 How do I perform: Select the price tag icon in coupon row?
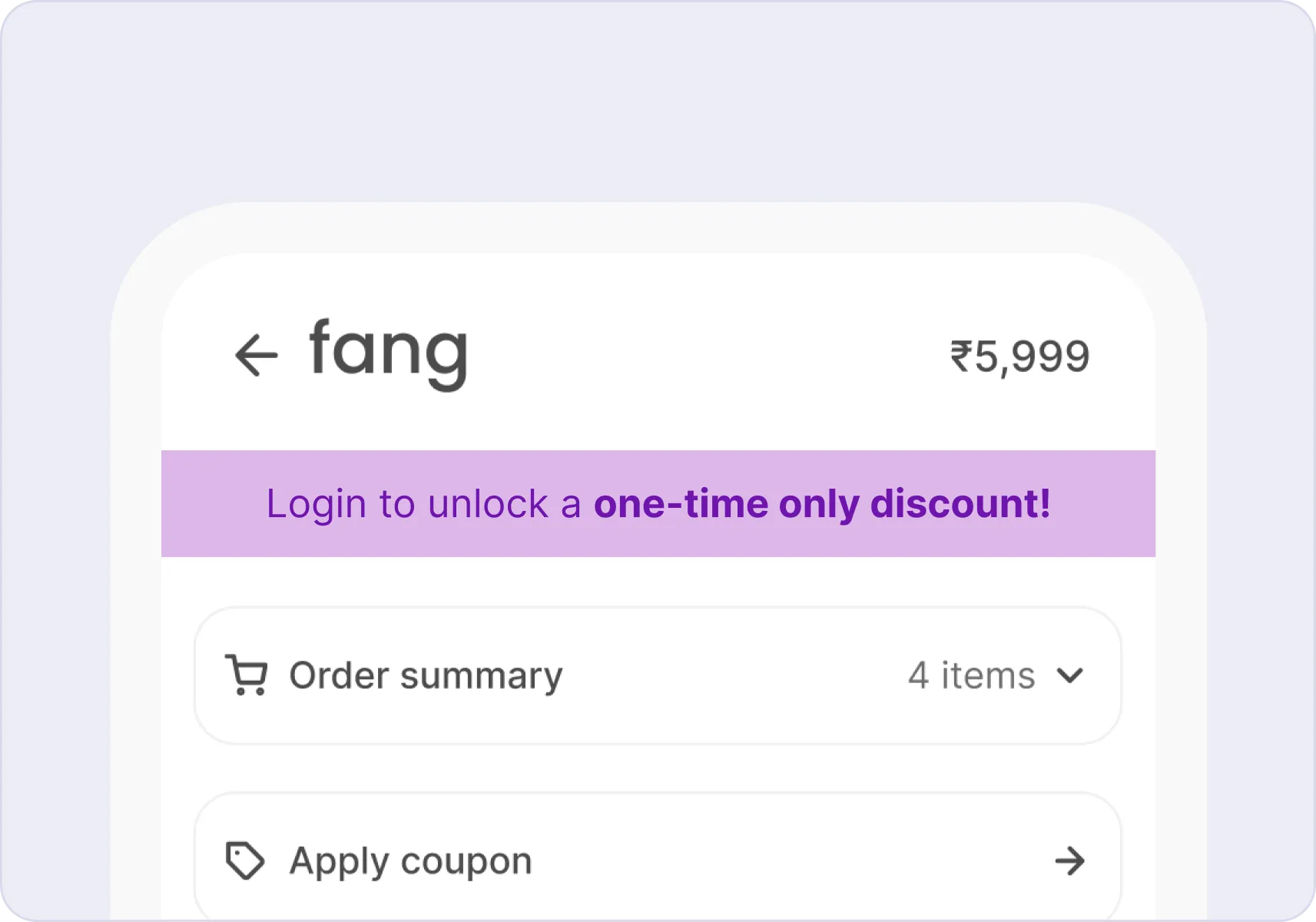[243, 860]
